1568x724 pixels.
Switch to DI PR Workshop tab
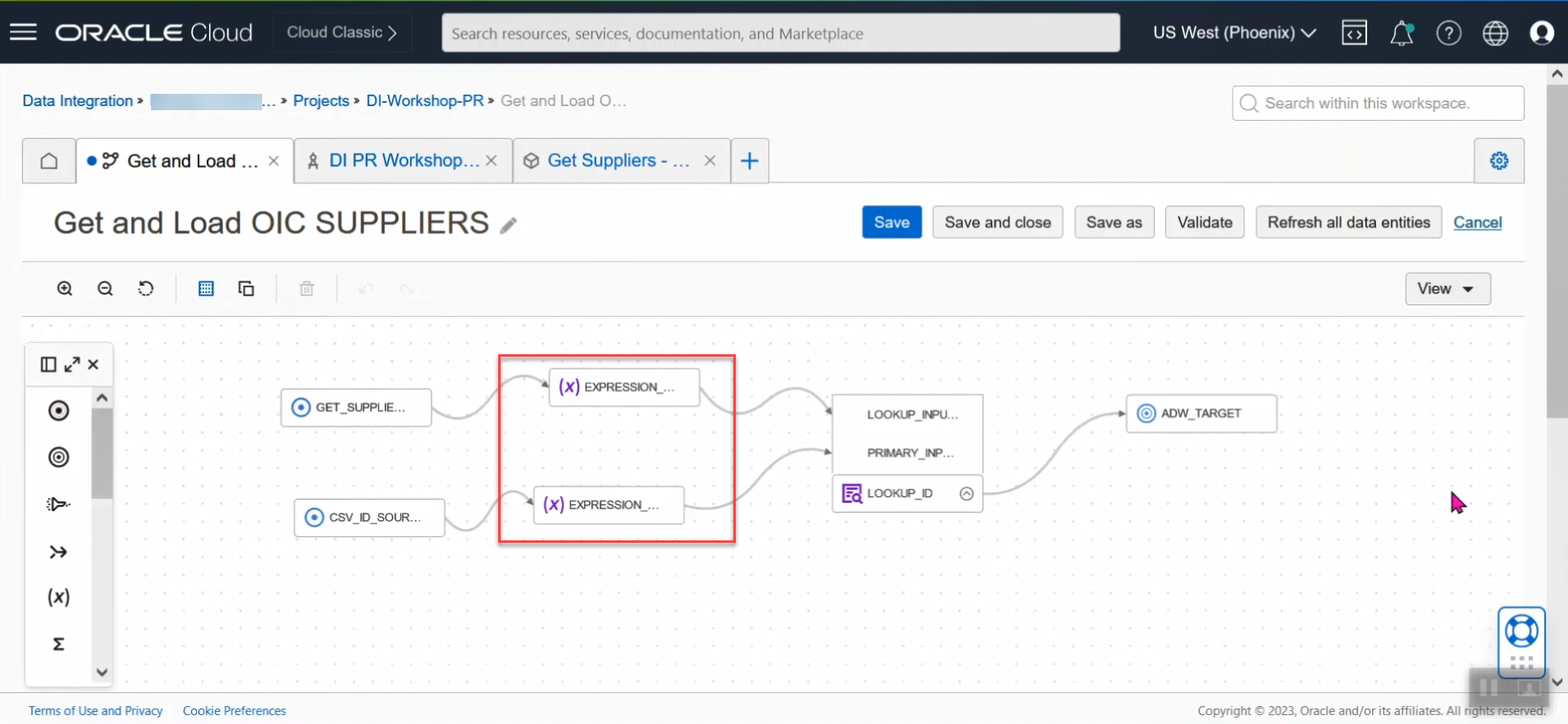[403, 161]
